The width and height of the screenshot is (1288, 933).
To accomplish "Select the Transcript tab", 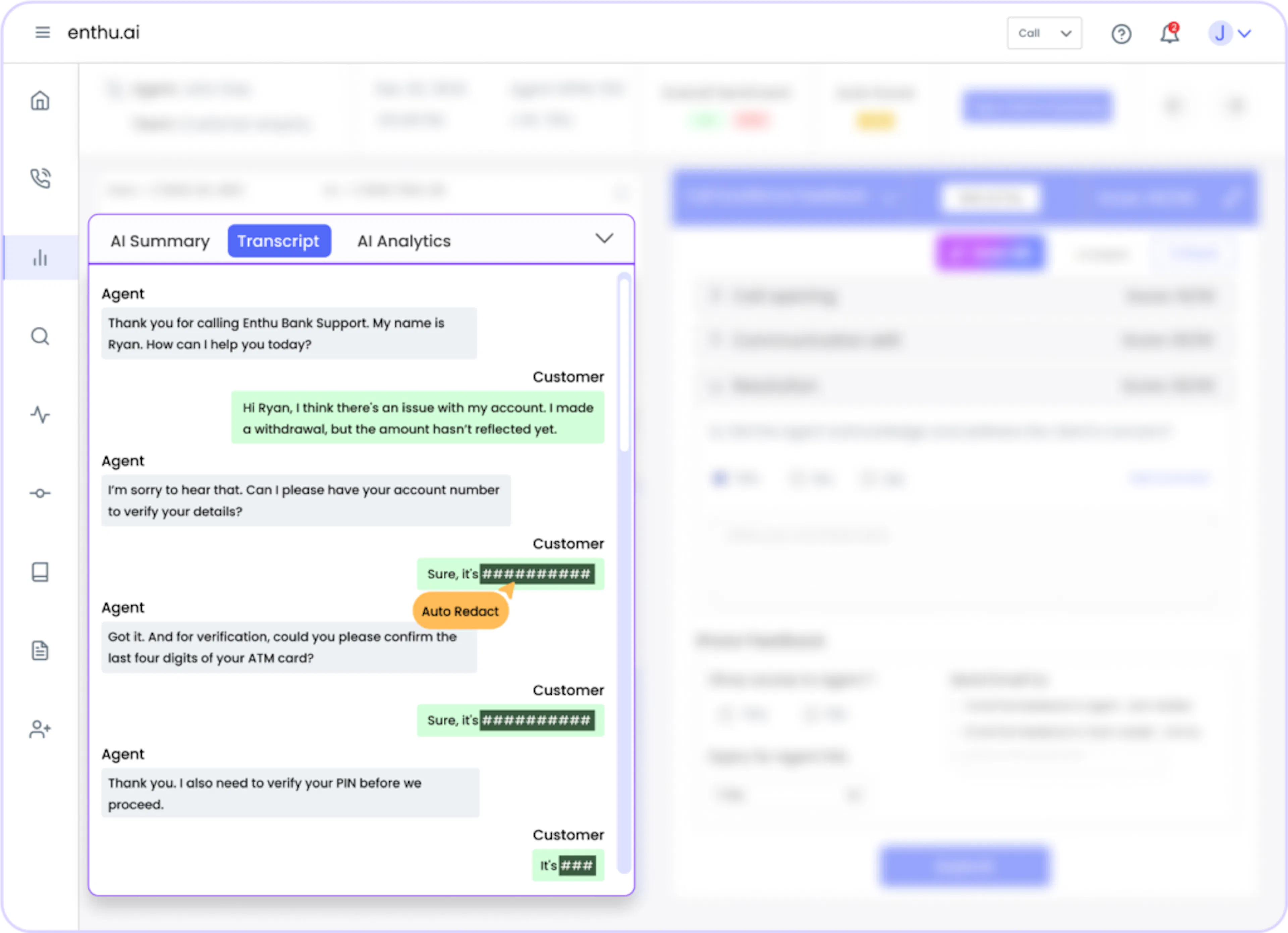I will click(279, 241).
